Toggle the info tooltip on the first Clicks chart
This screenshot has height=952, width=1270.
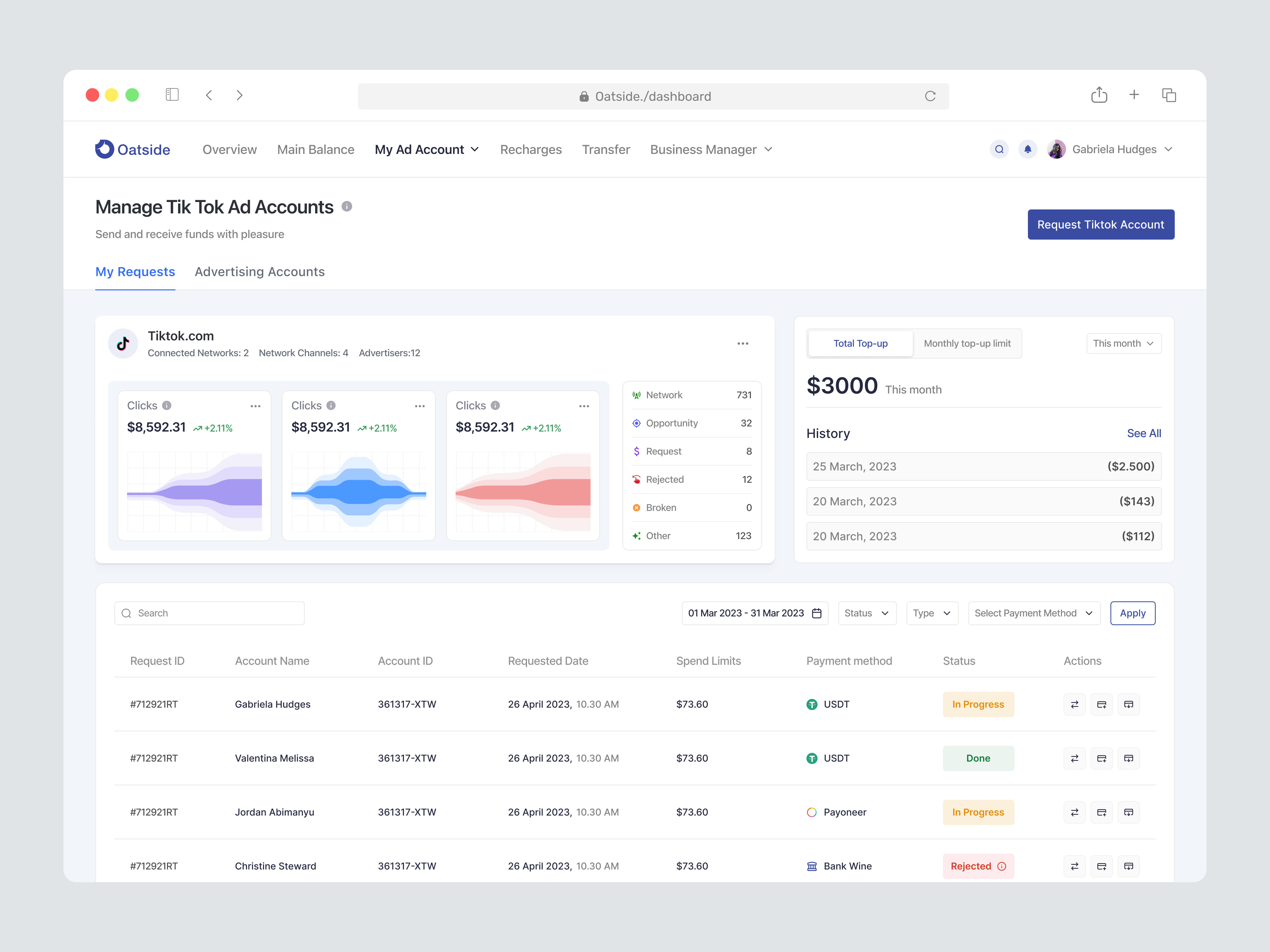167,405
